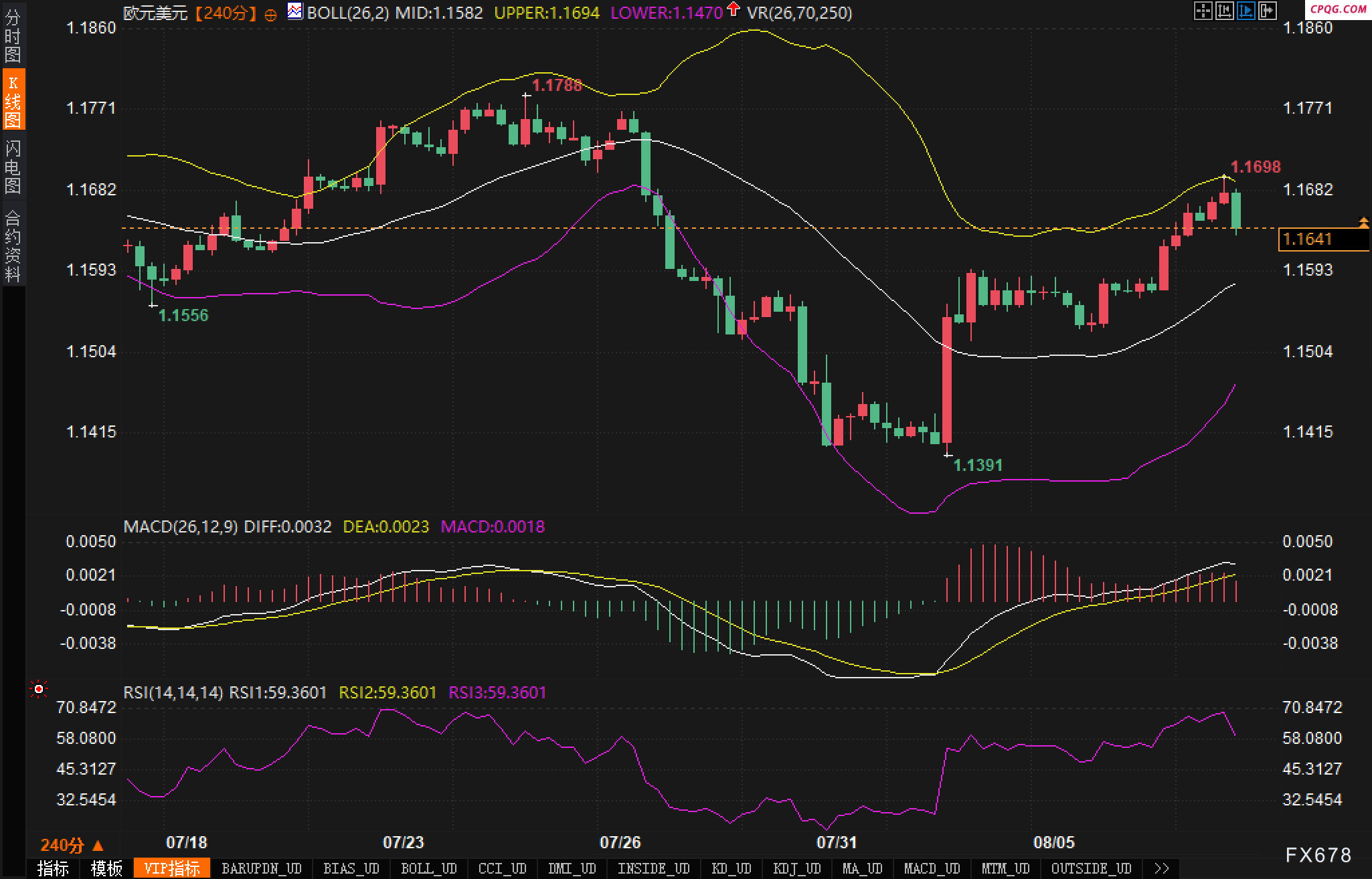Open 合约资料 contract info panel
Viewport: 1372px width, 879px height.
click(13, 245)
